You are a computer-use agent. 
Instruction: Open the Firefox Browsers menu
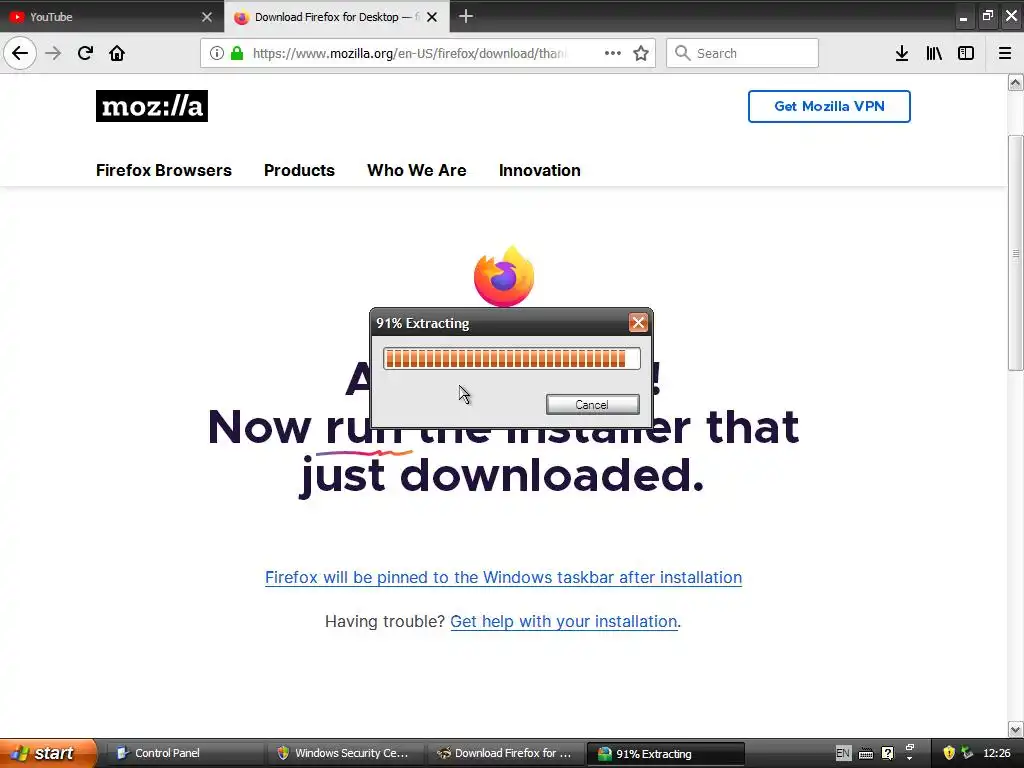164,170
